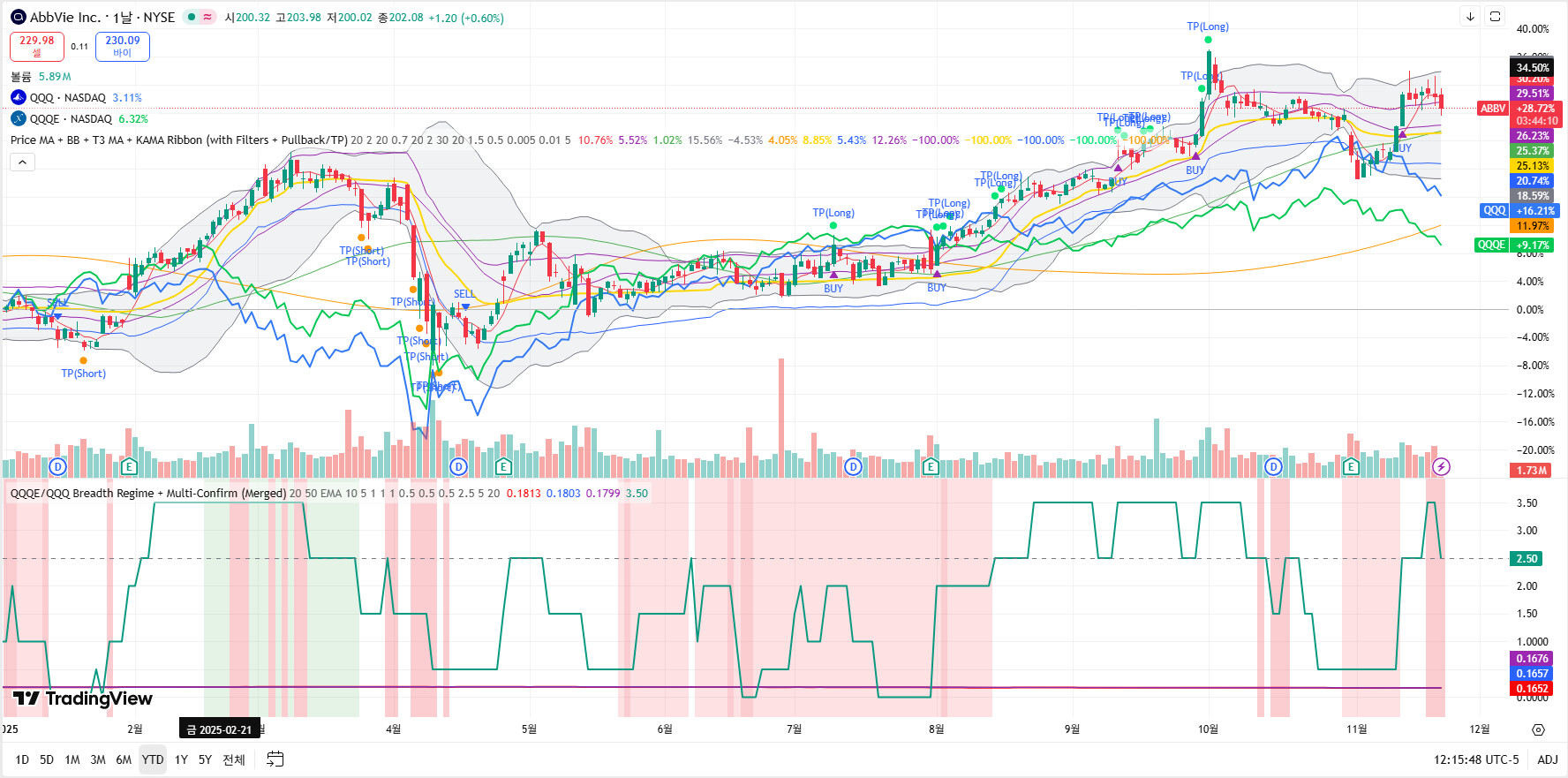Select the 전체 (all) time range
Image resolution: width=1568 pixels, height=778 pixels.
coord(234,759)
